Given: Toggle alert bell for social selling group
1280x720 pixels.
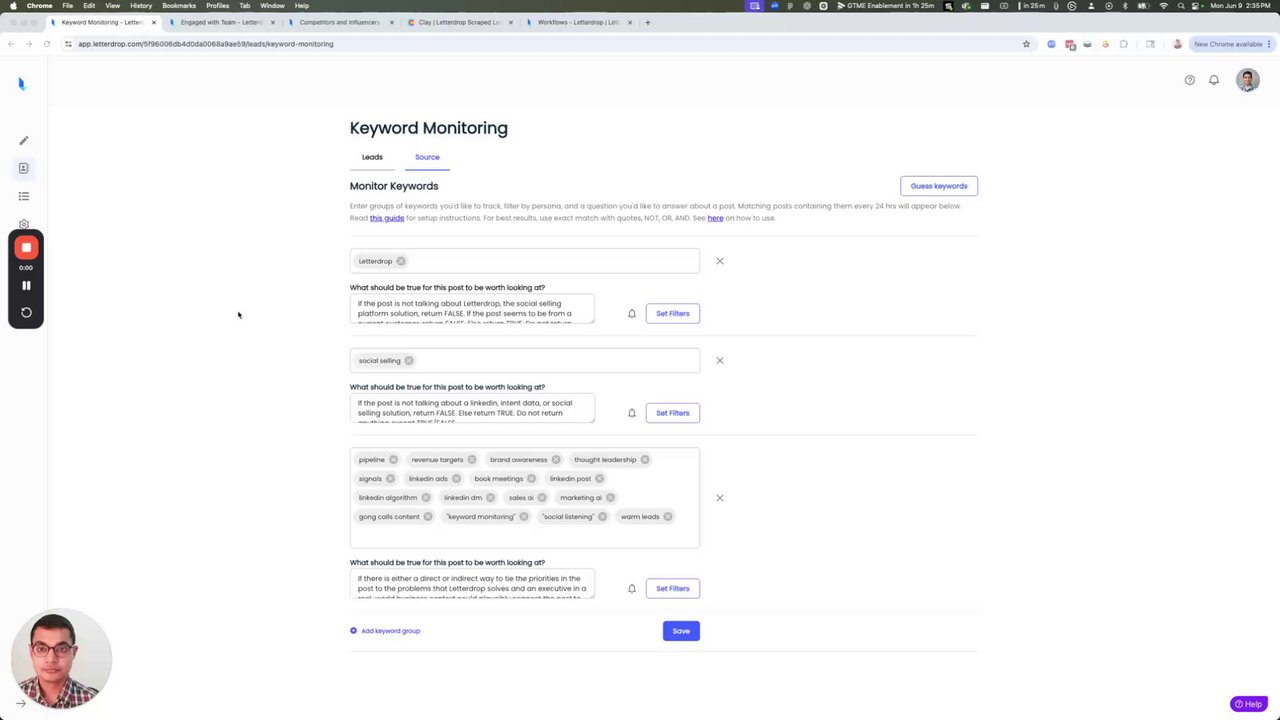Looking at the screenshot, I should click(x=632, y=413).
